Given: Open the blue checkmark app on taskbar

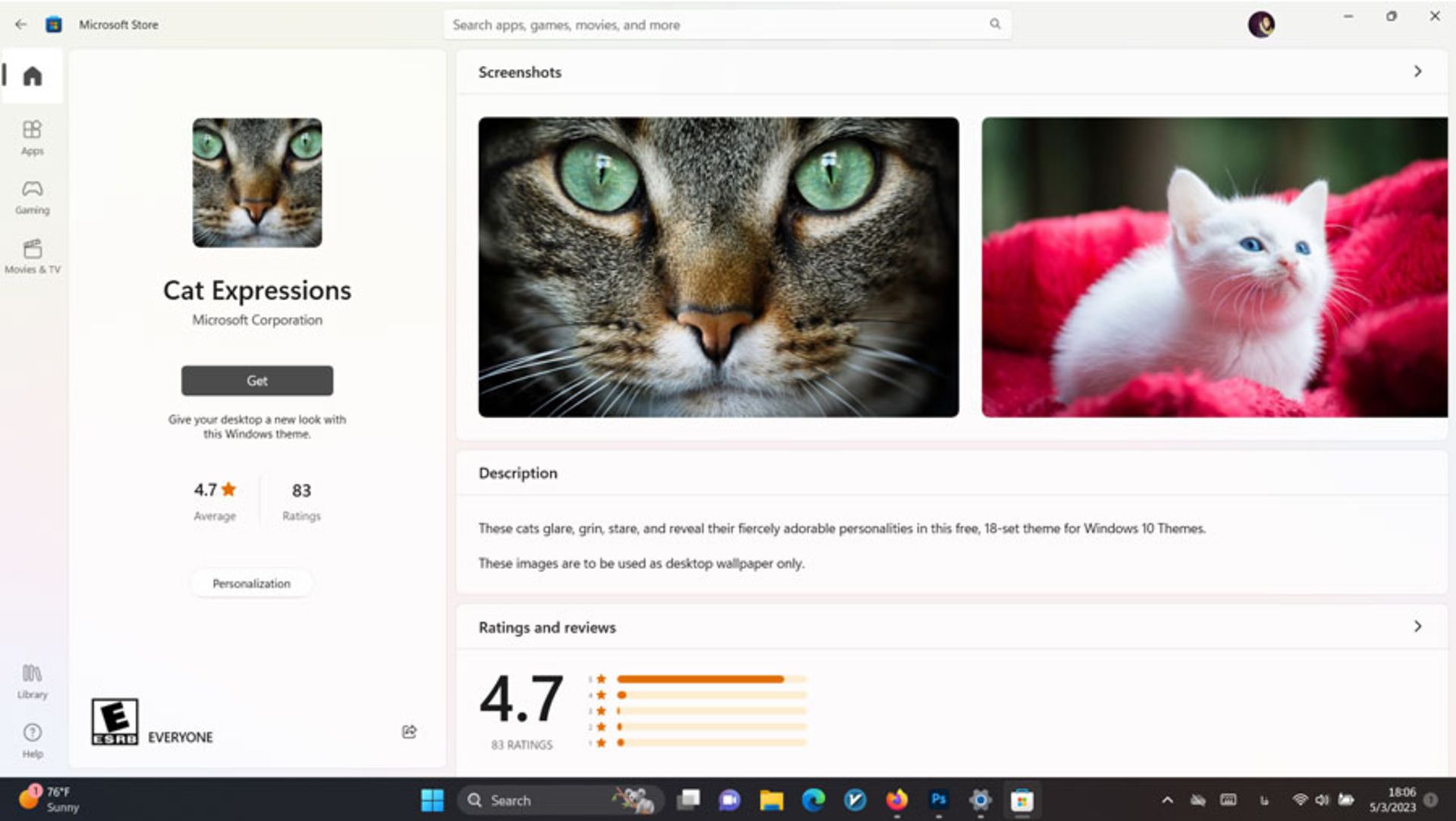Looking at the screenshot, I should 855,800.
